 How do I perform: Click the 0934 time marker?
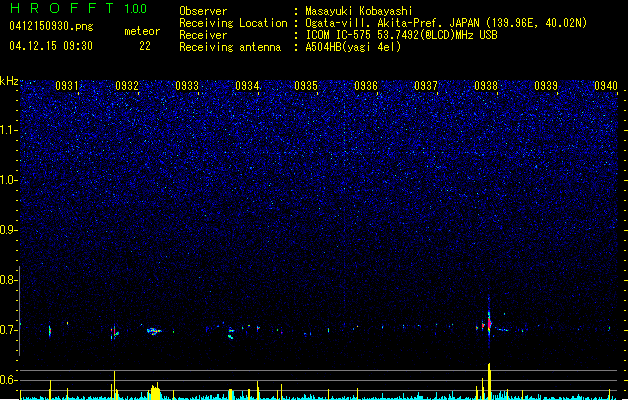[247, 86]
